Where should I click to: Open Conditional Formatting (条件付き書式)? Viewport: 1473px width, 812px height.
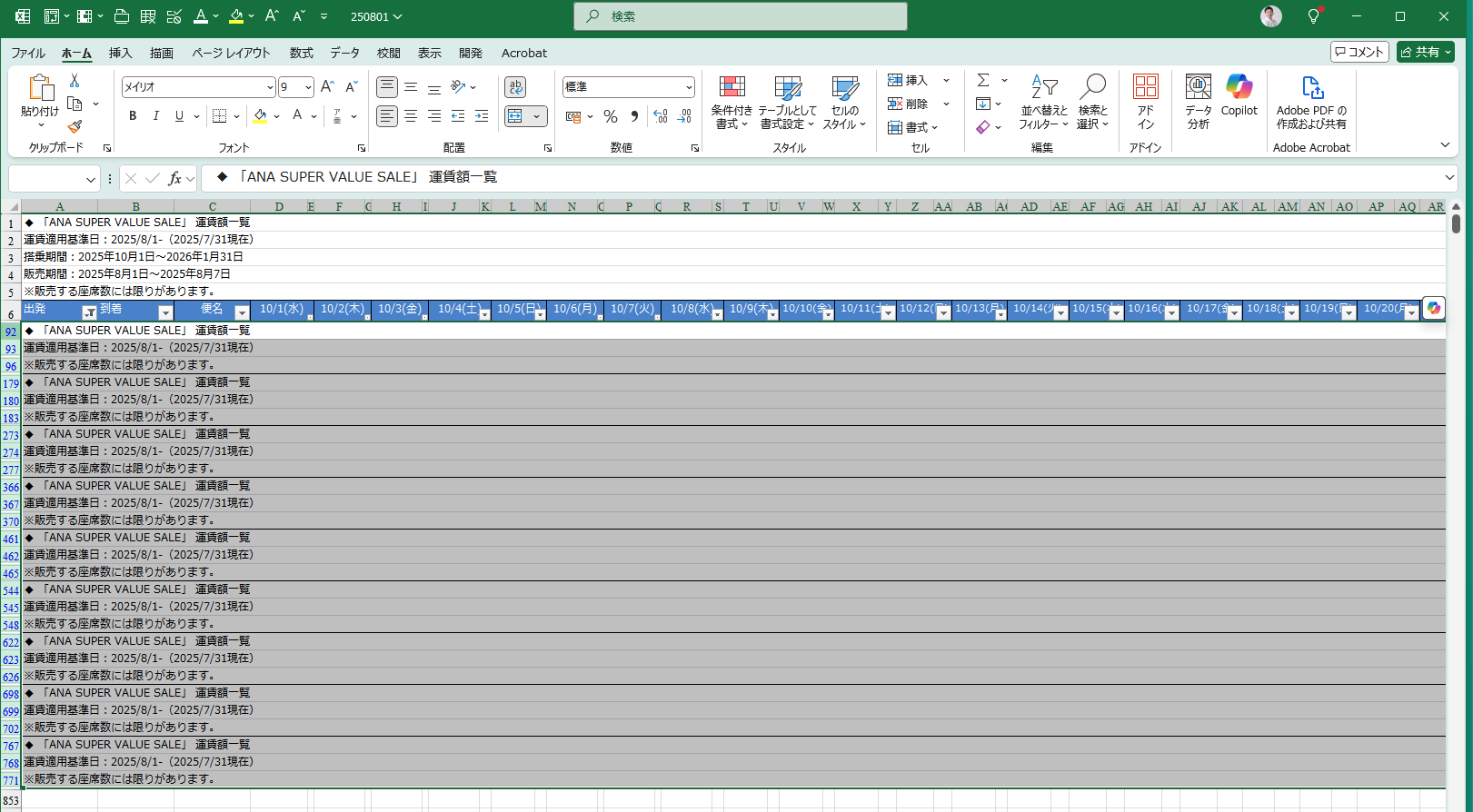pyautogui.click(x=732, y=102)
